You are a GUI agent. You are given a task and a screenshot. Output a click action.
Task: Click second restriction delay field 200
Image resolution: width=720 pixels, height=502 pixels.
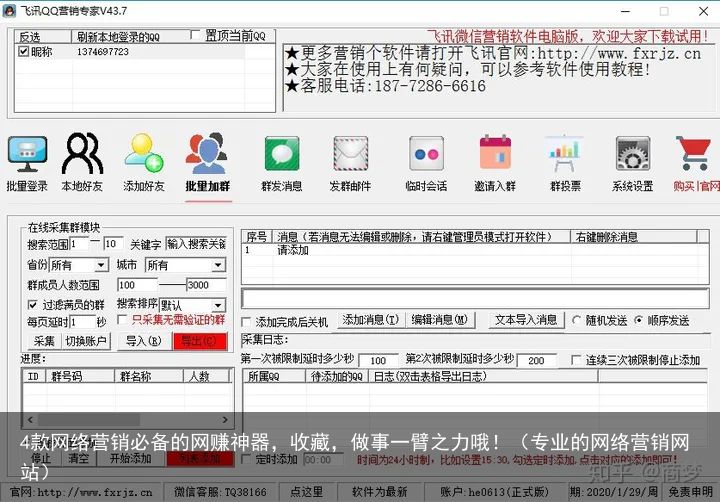(x=536, y=361)
